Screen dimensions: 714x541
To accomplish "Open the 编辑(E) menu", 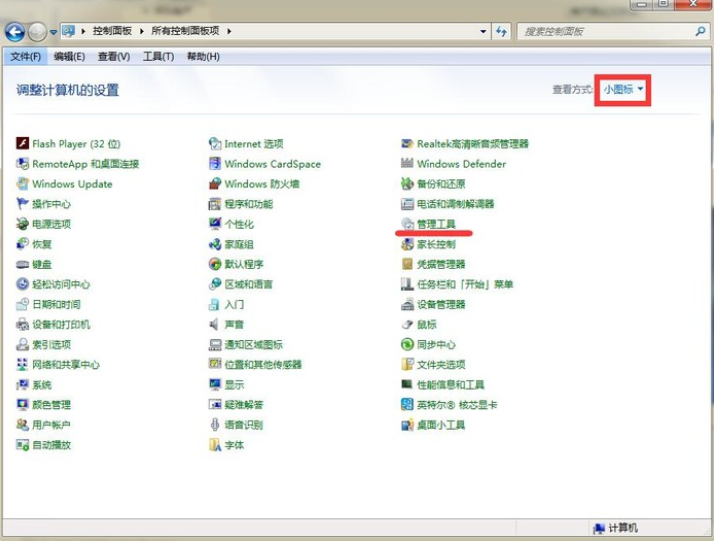I will pos(69,56).
